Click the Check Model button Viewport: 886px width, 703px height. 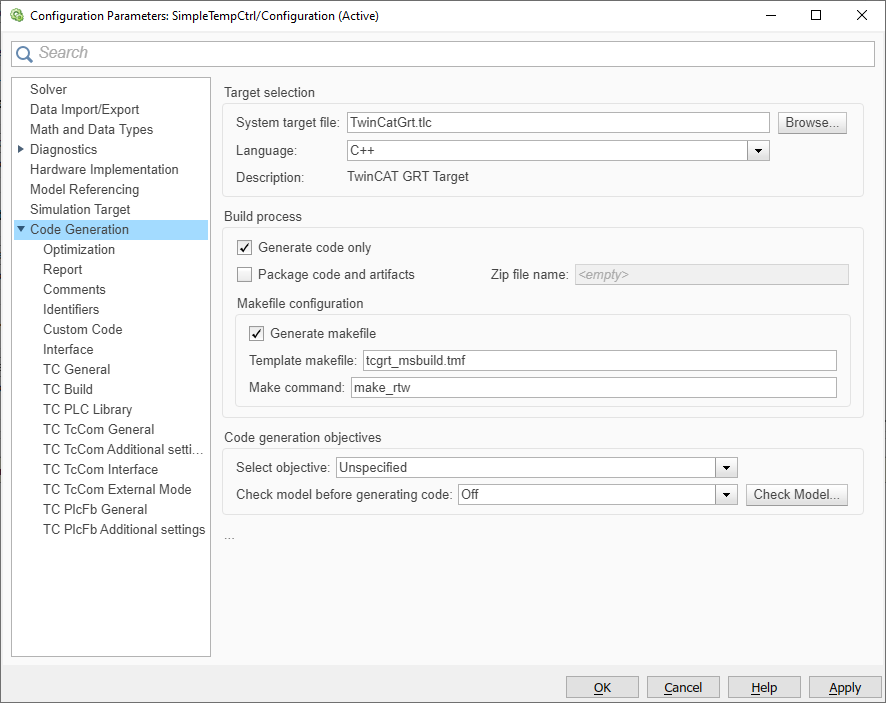click(x=797, y=494)
